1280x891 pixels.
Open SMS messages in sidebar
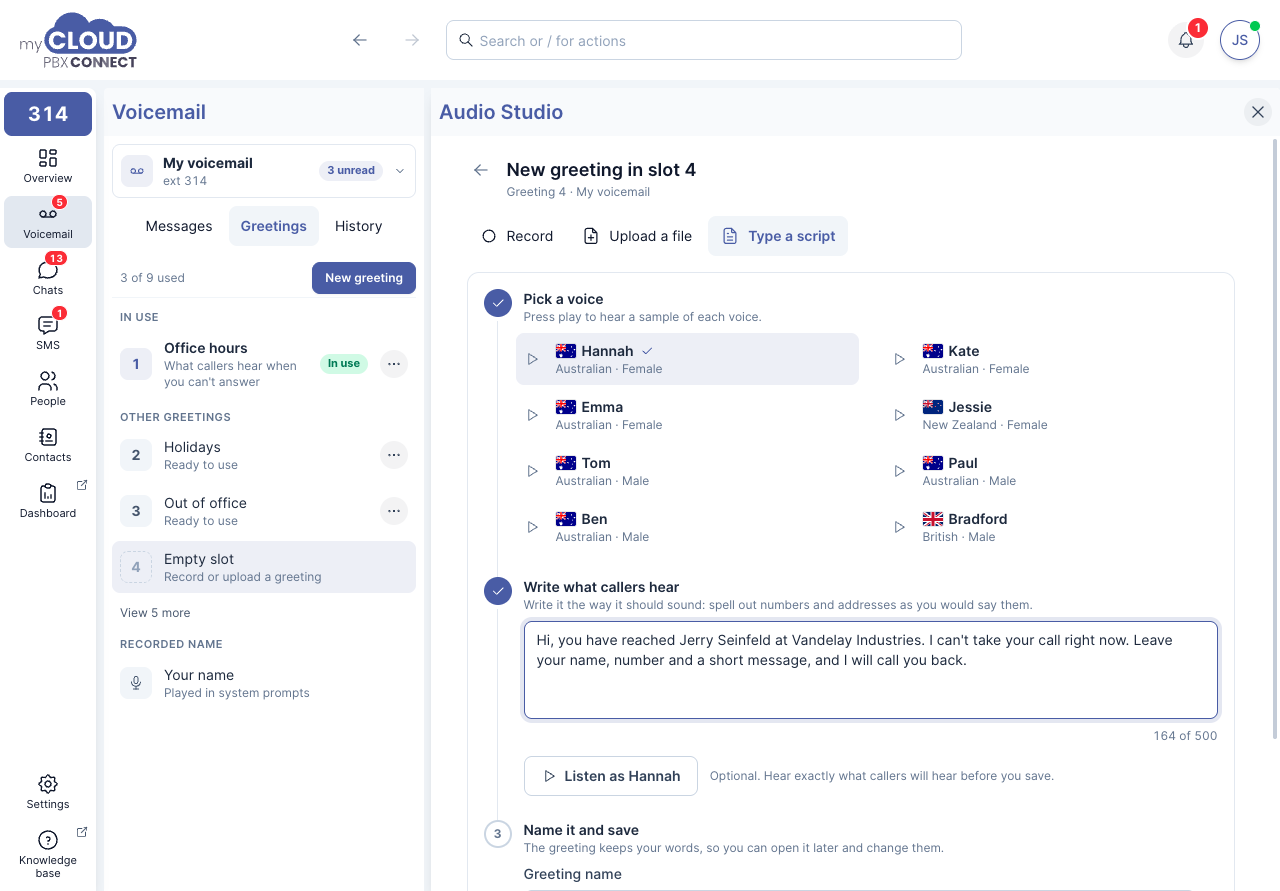(48, 333)
